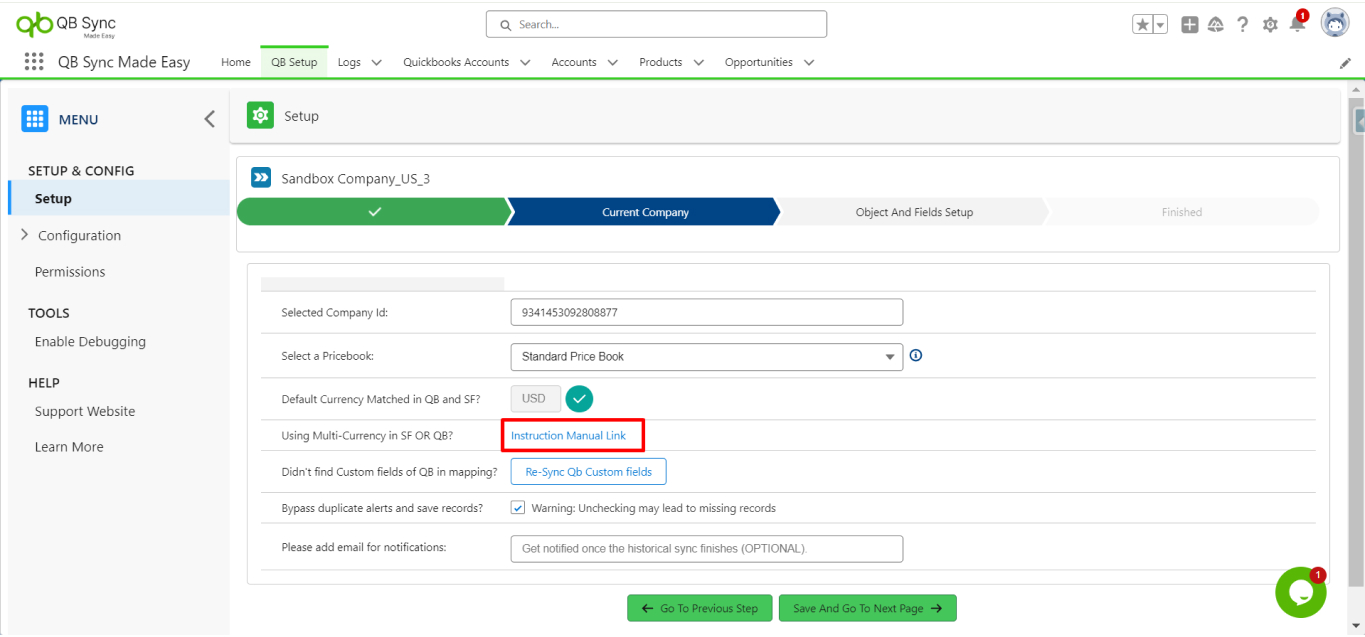
Task: Open favorites star icon
Action: coord(1142,25)
